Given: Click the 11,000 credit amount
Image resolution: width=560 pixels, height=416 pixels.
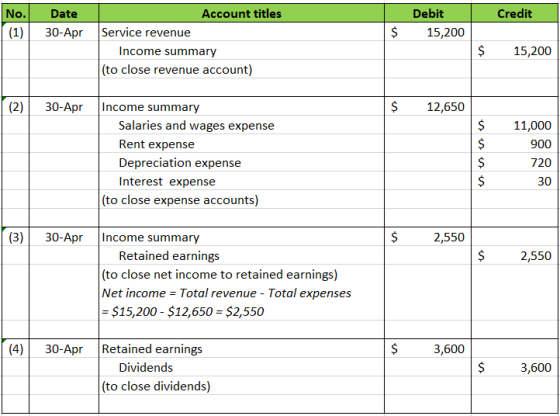Looking at the screenshot, I should [x=515, y=125].
